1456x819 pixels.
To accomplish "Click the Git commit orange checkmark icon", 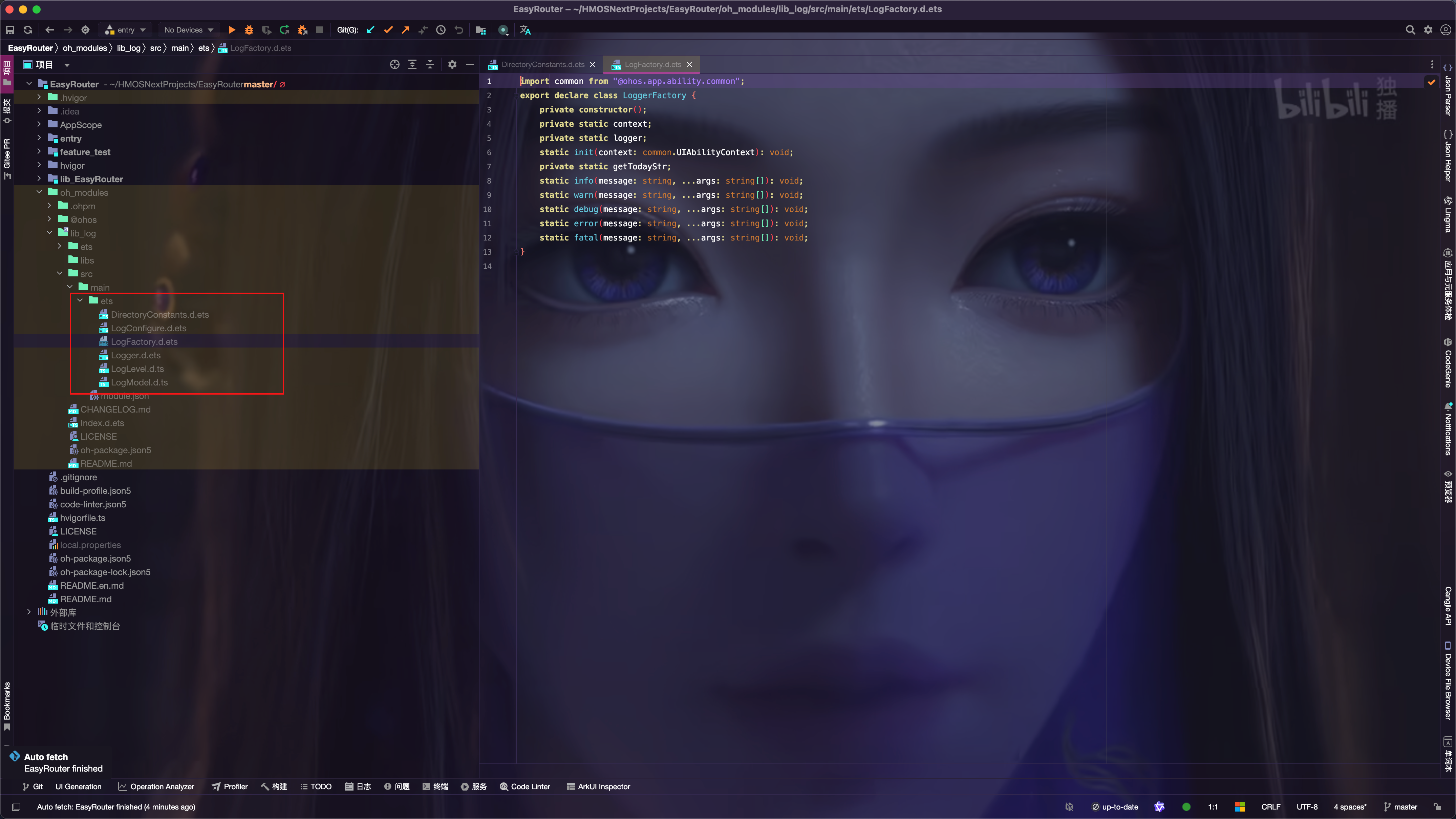I will point(388,30).
